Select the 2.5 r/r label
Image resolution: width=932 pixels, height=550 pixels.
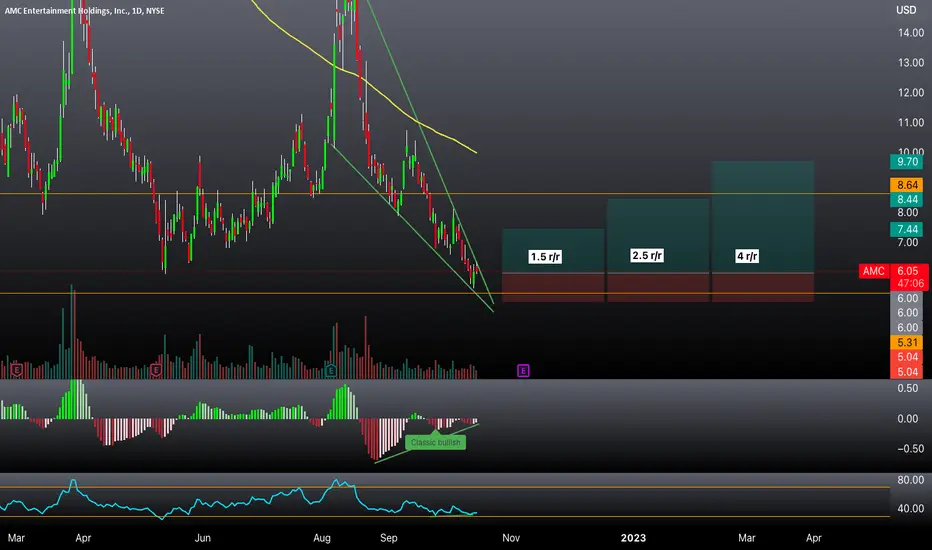[647, 256]
